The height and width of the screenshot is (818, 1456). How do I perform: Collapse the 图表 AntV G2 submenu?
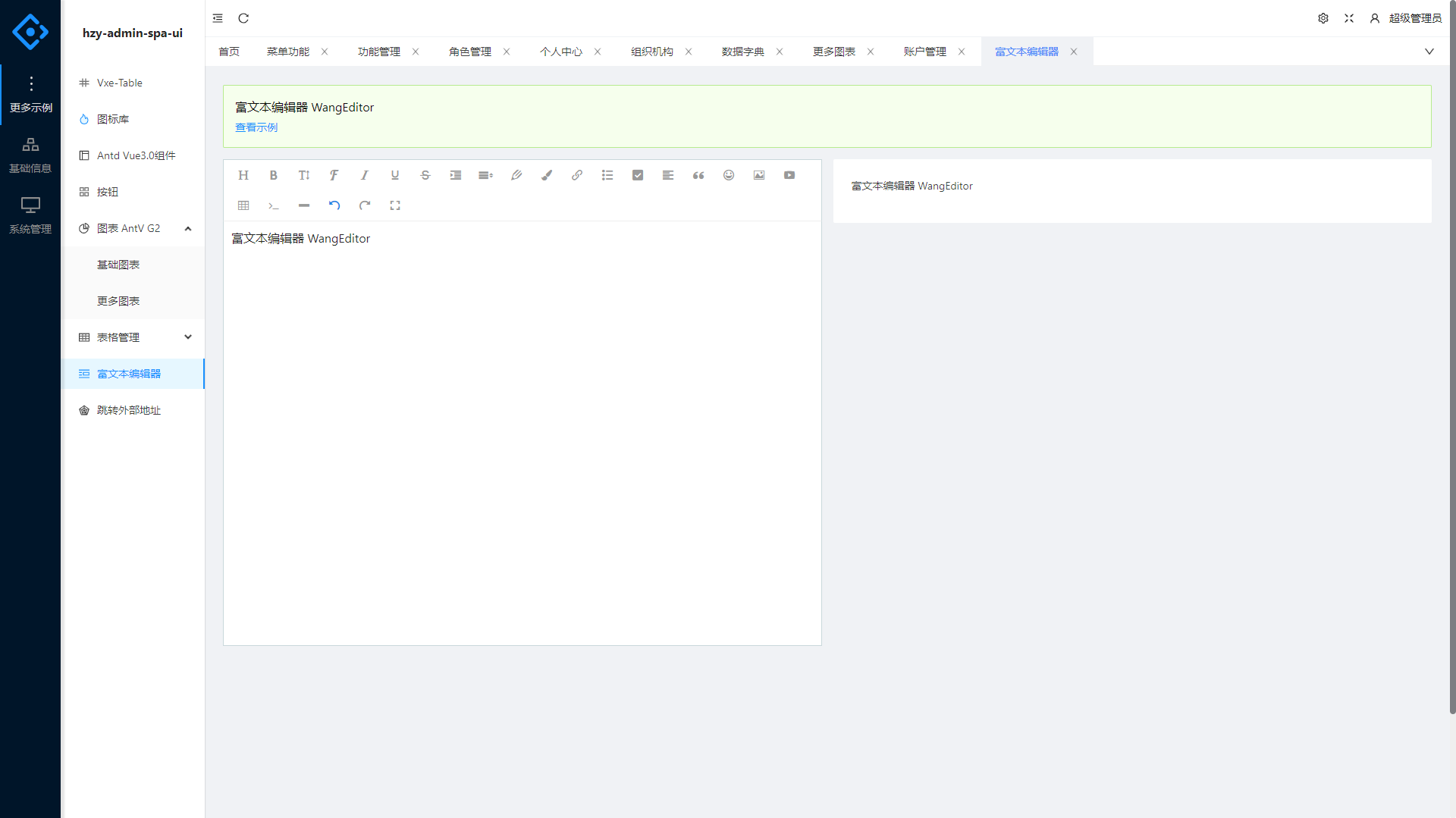point(188,228)
